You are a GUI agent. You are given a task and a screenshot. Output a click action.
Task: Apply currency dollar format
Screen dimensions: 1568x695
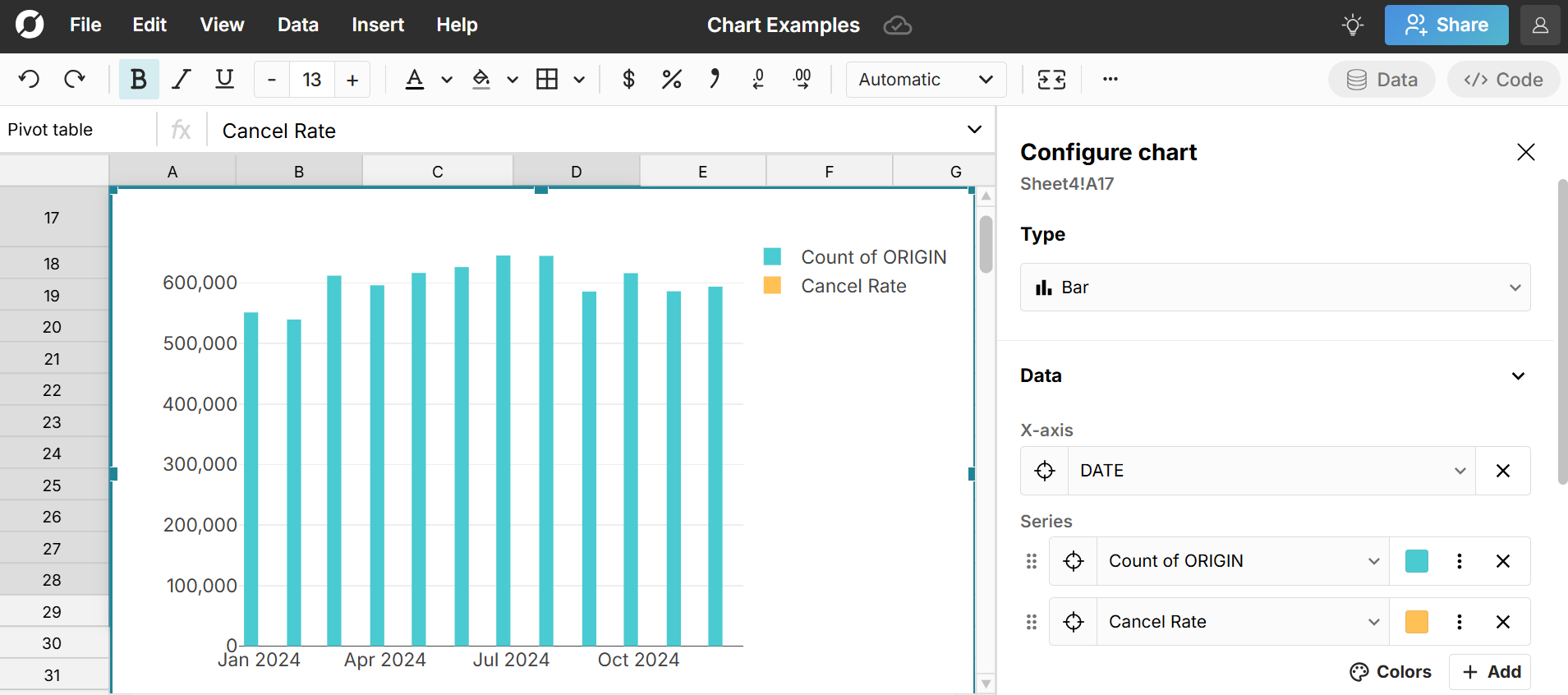[x=628, y=80]
